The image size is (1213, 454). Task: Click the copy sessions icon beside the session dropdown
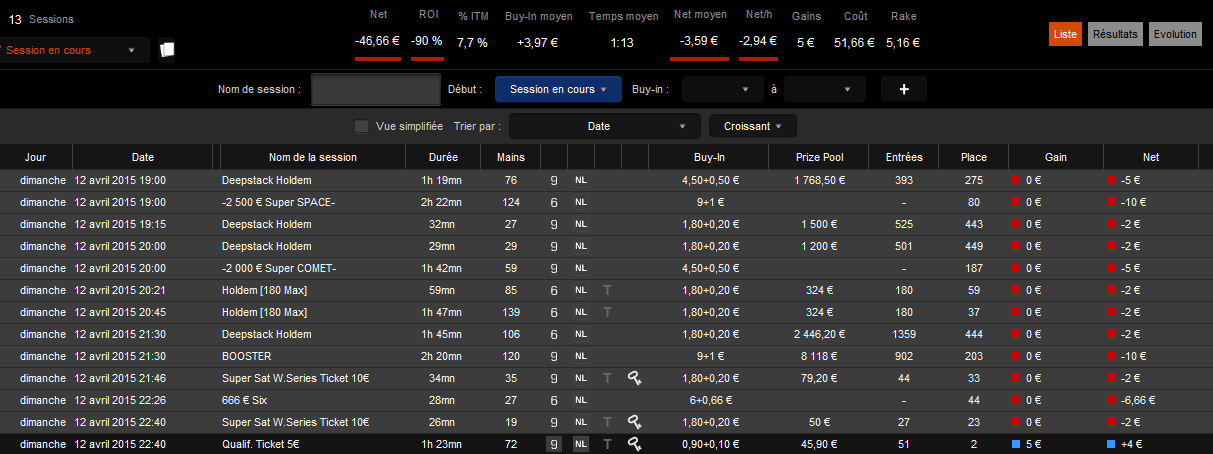(x=167, y=49)
